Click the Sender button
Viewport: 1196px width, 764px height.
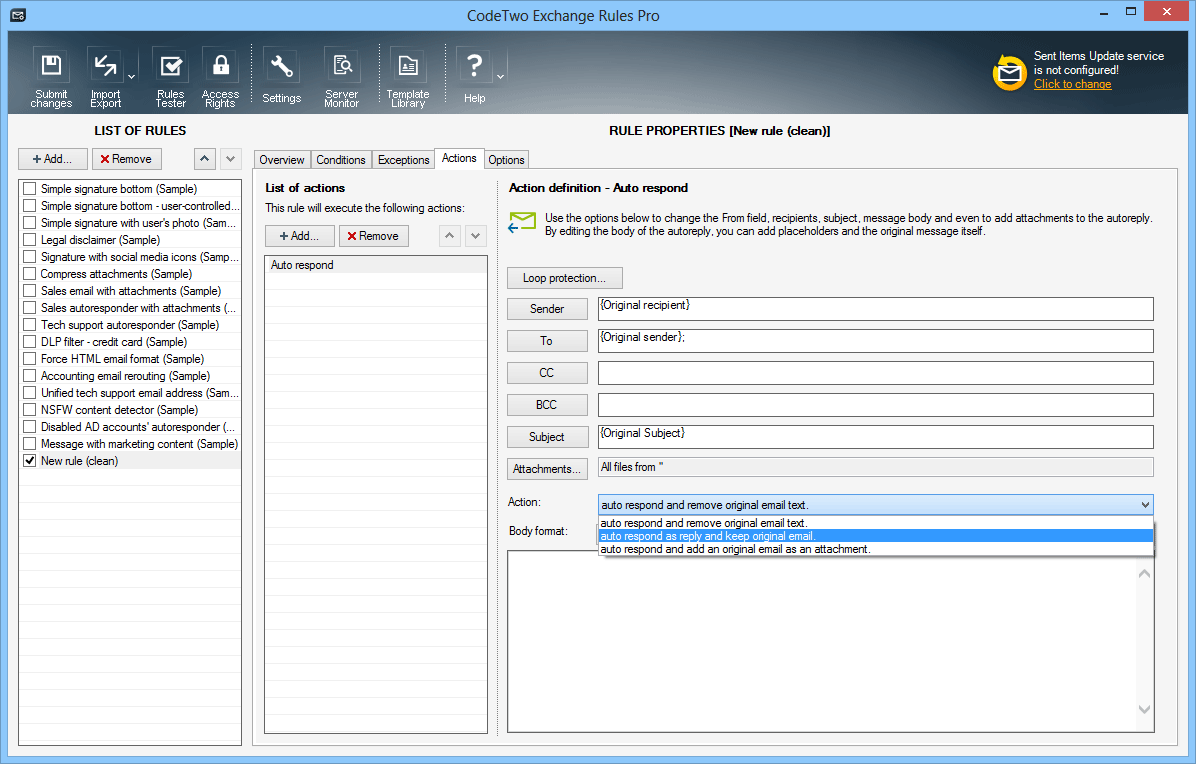tap(547, 309)
